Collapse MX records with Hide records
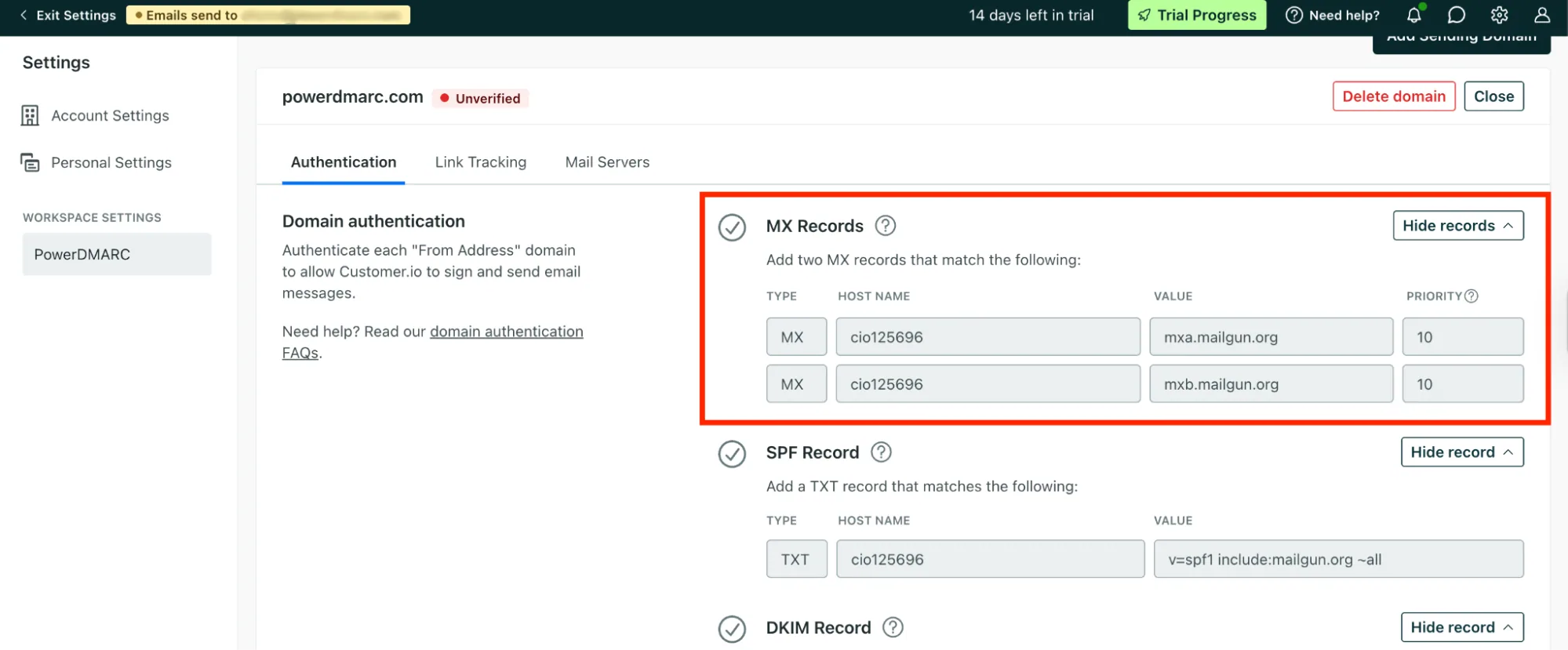The height and width of the screenshot is (650, 1568). [1458, 226]
